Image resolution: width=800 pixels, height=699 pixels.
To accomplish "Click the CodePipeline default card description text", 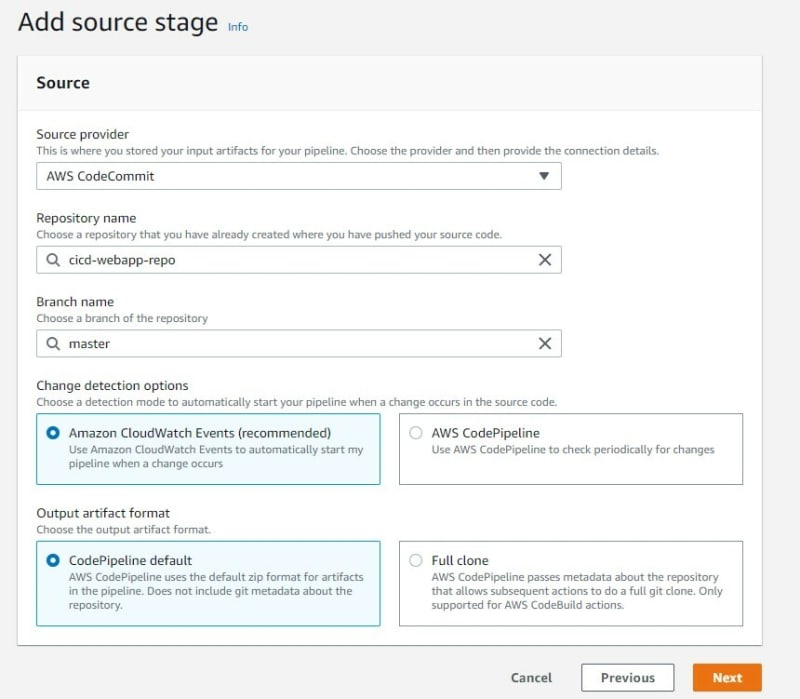I will point(216,591).
